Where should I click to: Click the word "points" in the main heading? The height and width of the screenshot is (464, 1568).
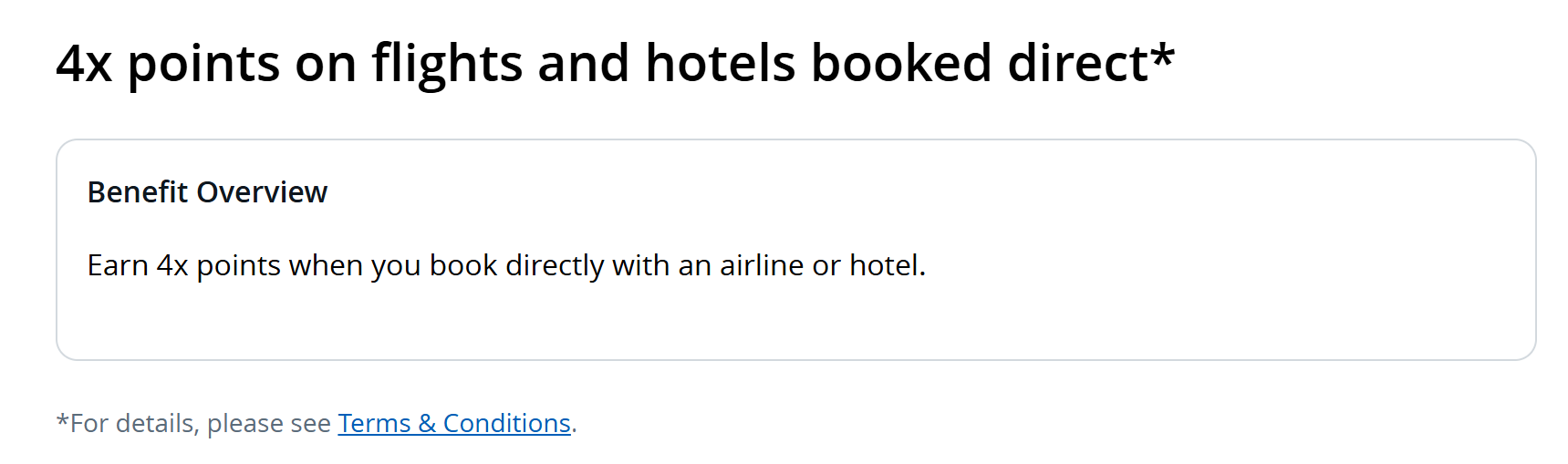(203, 64)
